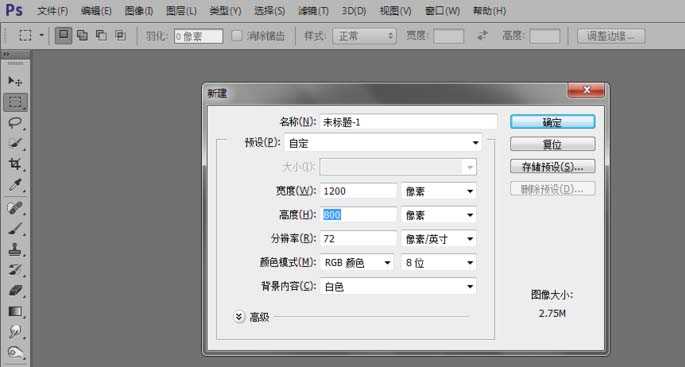Click the 高度(H) value field
Image resolution: width=685 pixels, height=367 pixels.
click(x=358, y=215)
